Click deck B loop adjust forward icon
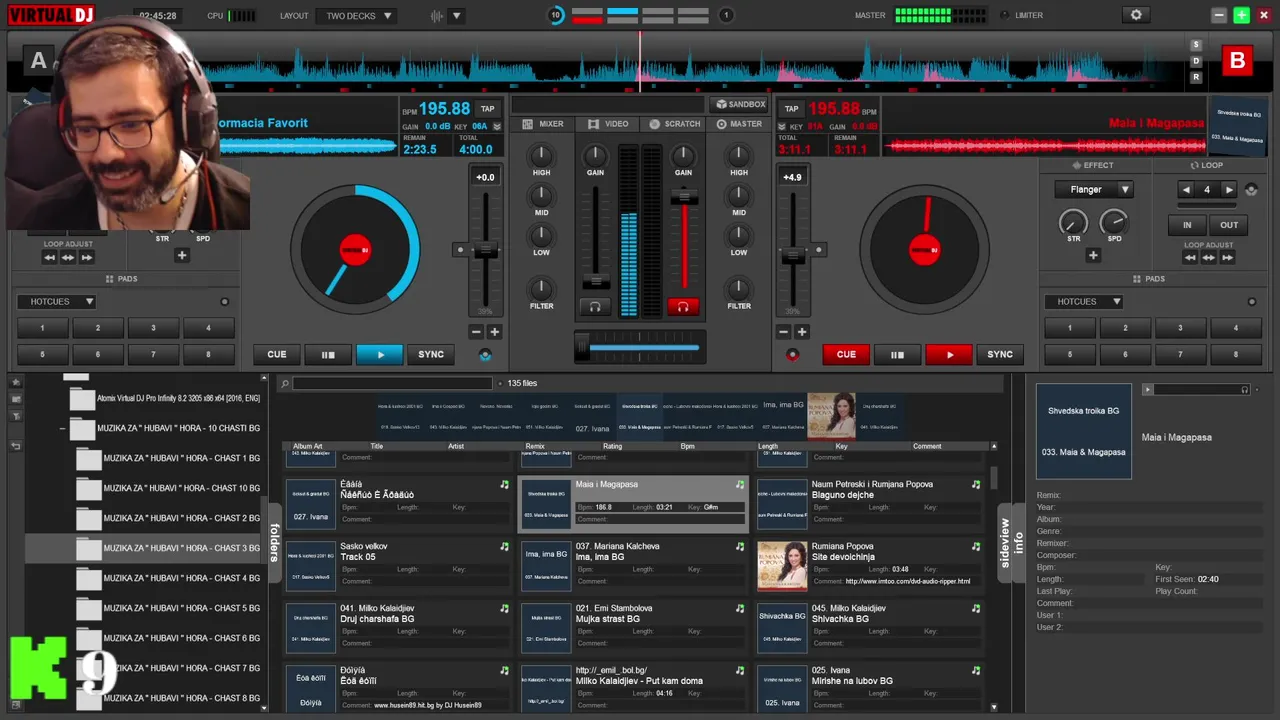Image resolution: width=1280 pixels, height=720 pixels. point(1227,257)
